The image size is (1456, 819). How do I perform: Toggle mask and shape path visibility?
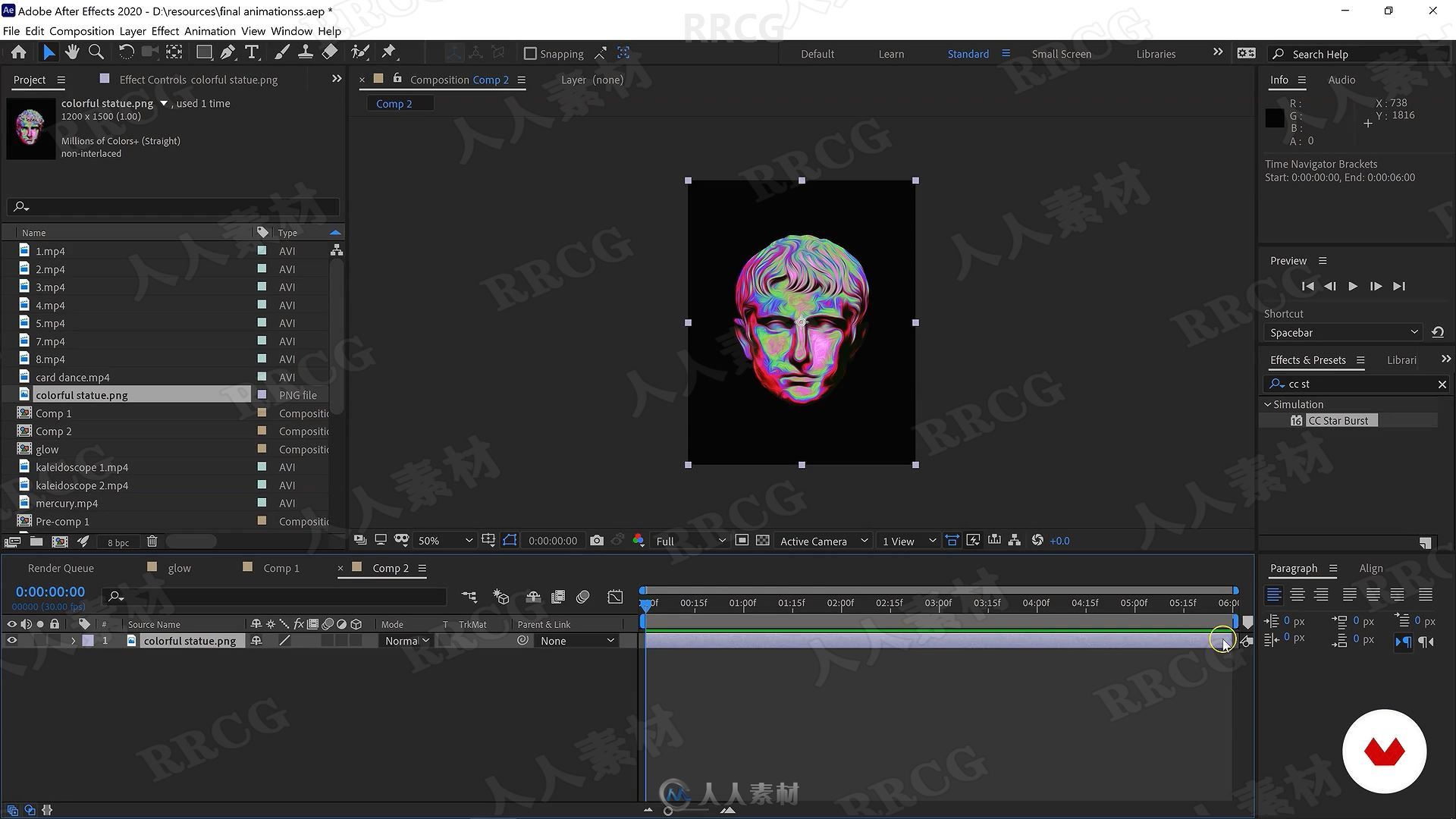click(510, 541)
